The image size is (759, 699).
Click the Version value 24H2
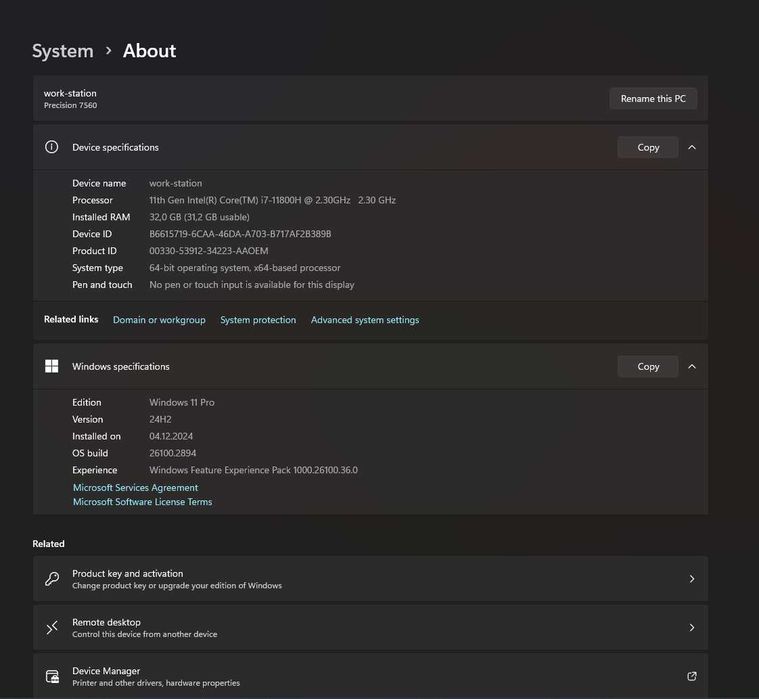pos(160,419)
